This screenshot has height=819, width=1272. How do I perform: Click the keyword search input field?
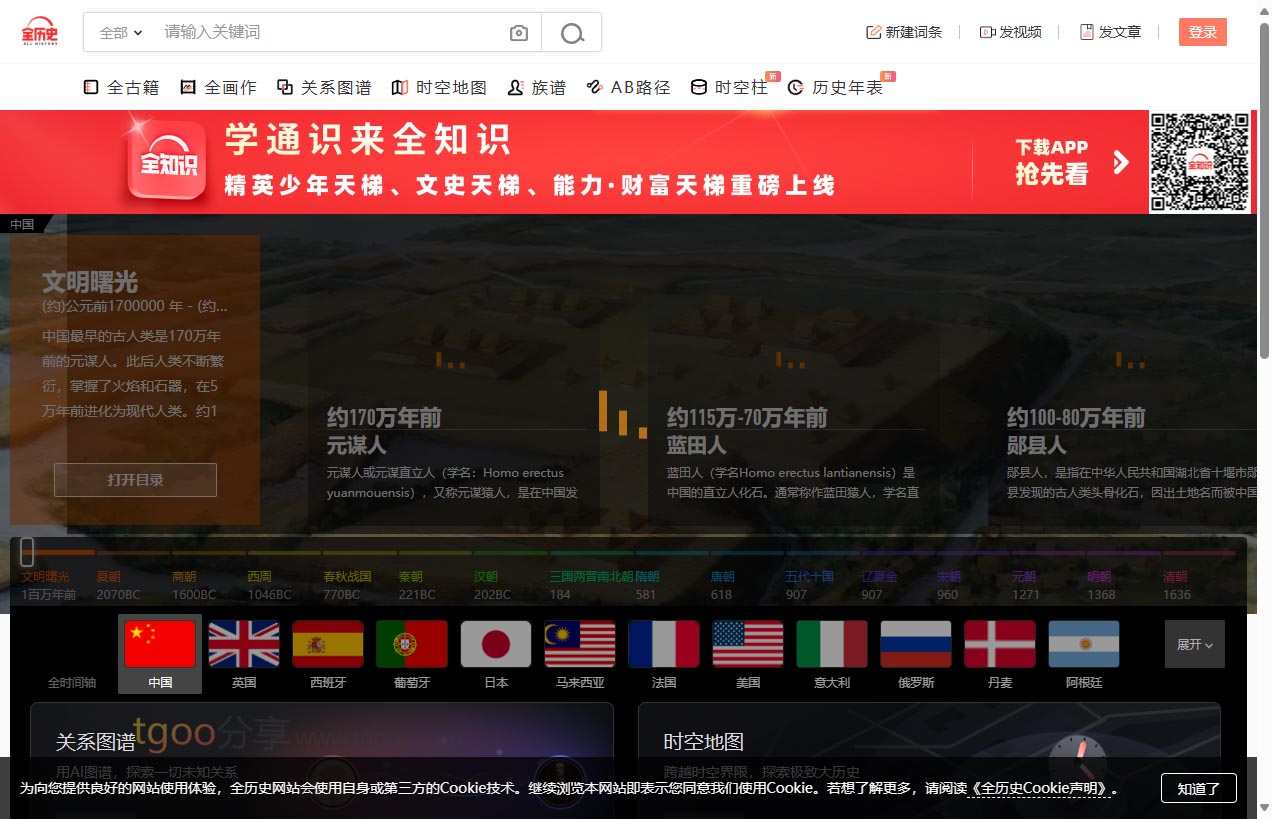[330, 32]
